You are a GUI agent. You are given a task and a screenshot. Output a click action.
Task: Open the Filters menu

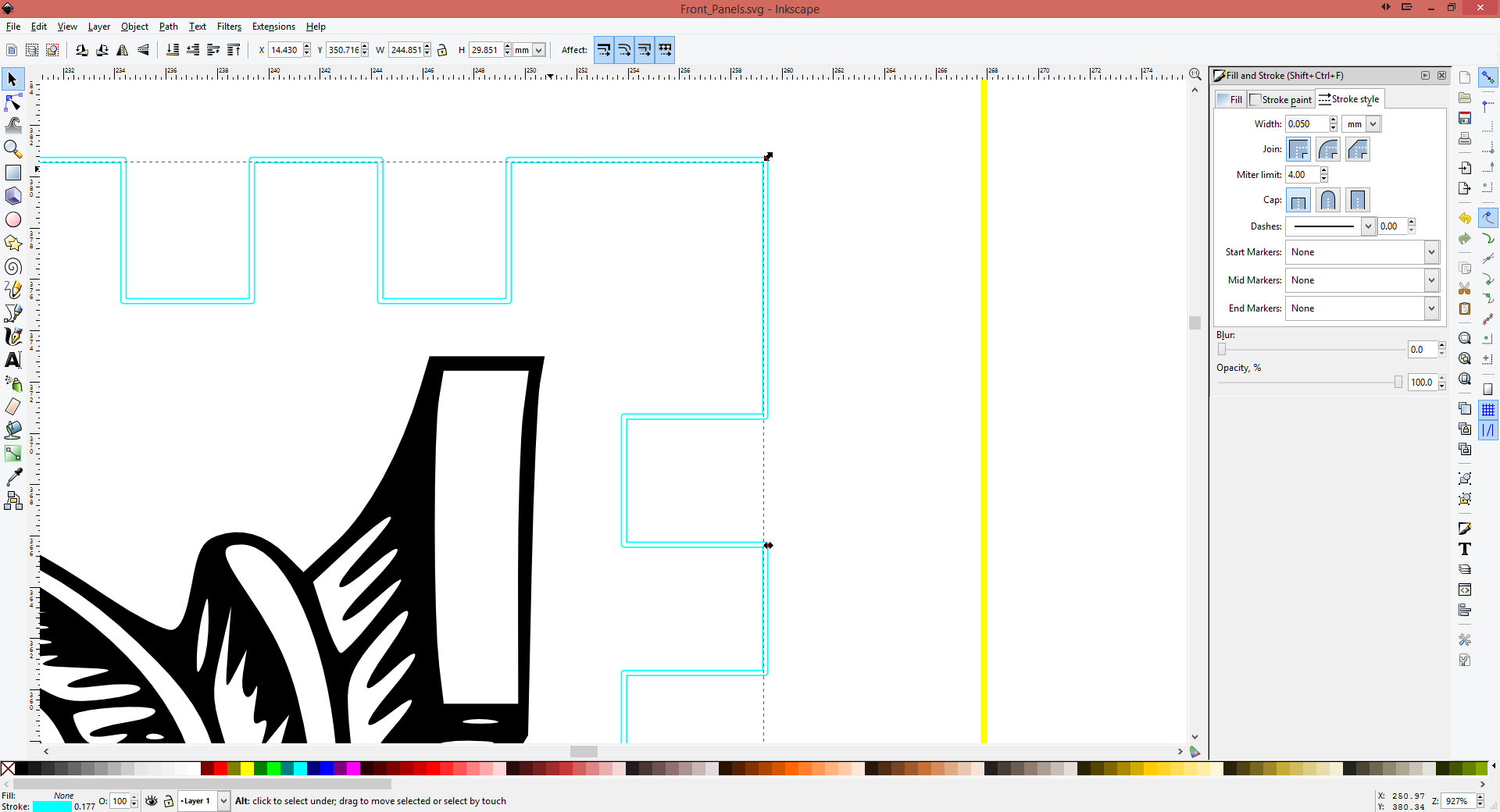[229, 27]
